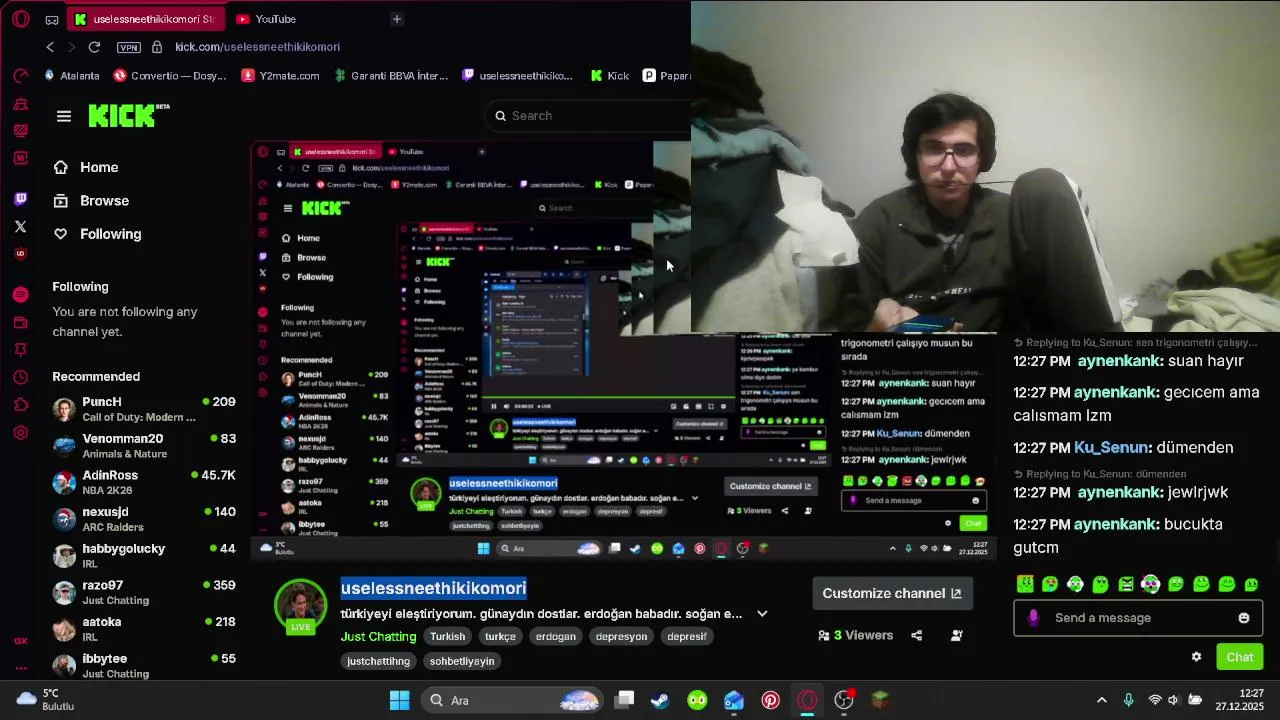Open Windows Start menu
The image size is (1280, 720).
point(399,700)
